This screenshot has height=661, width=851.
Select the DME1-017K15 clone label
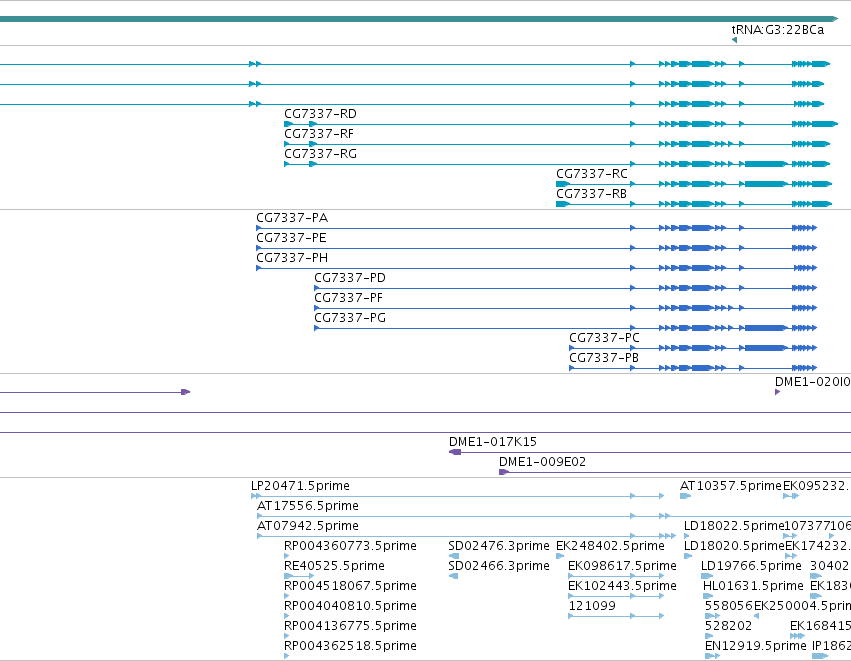pyautogui.click(x=493, y=442)
